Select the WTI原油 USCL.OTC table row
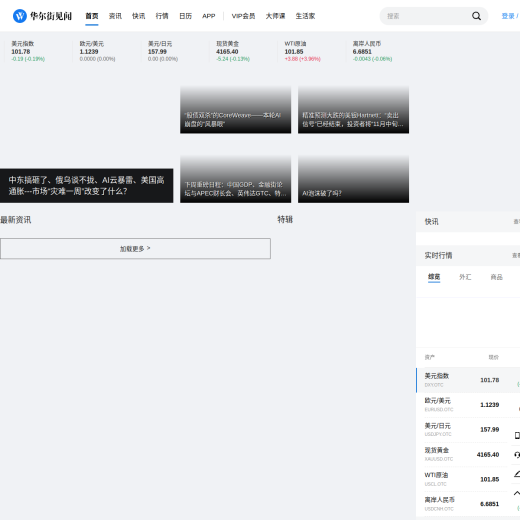The width and height of the screenshot is (520, 520). [468, 479]
